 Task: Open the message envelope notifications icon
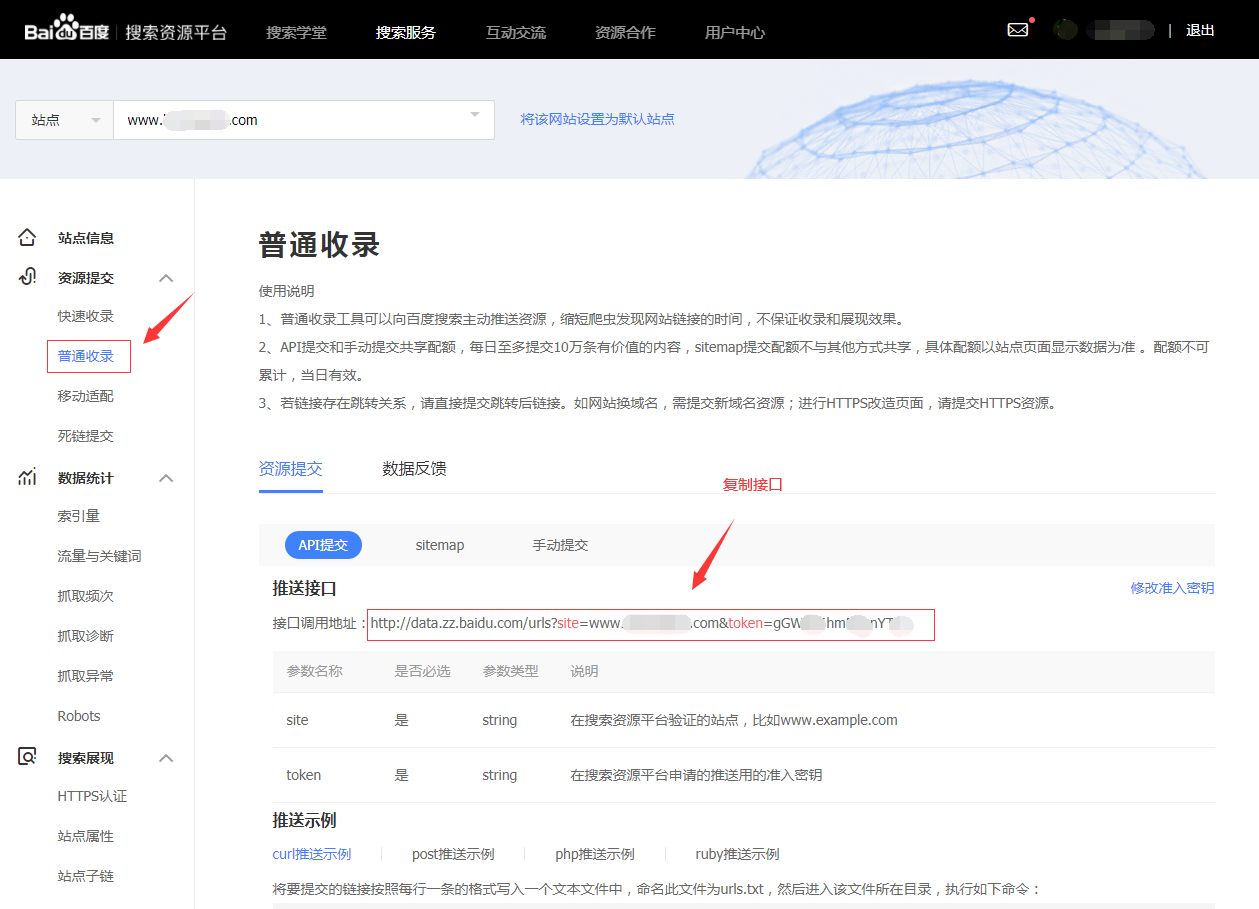[x=1017, y=29]
